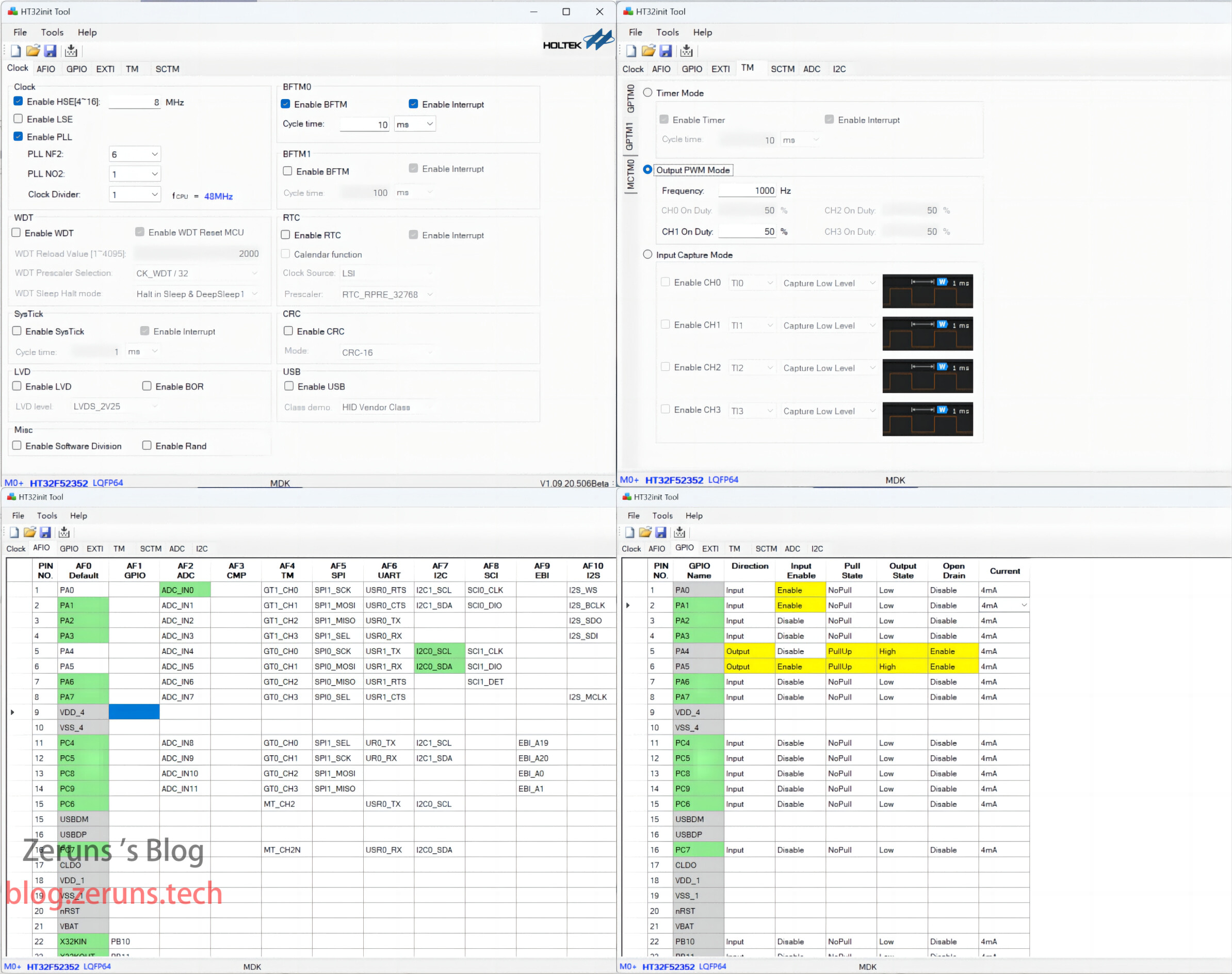
Task: Click Generate code icon in top-left window
Action: [71, 51]
